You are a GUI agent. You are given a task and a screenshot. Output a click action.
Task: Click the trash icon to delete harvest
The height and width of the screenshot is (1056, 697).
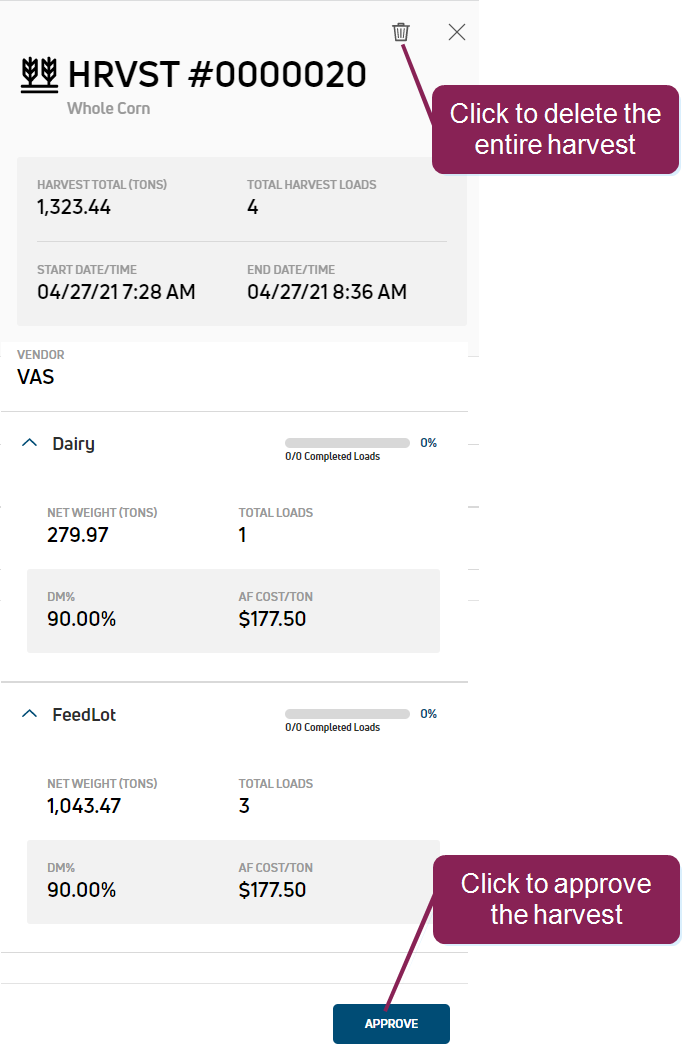point(401,32)
